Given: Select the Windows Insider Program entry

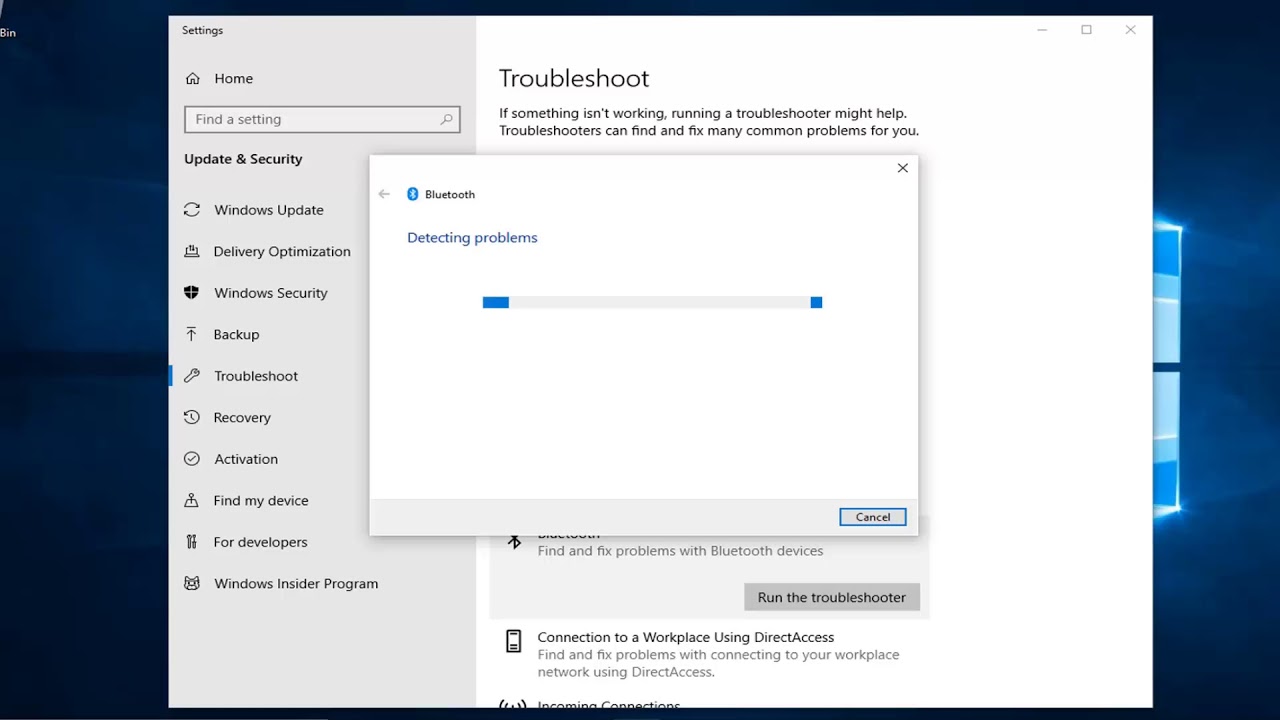Looking at the screenshot, I should pos(296,583).
